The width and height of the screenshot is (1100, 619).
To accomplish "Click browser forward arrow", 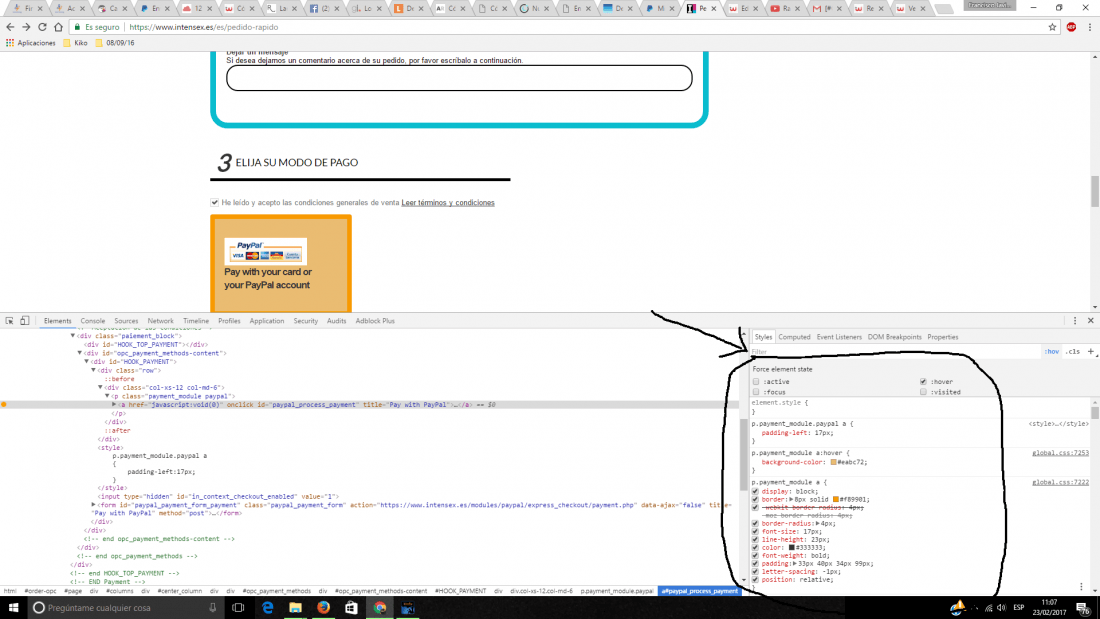I will click(26, 27).
